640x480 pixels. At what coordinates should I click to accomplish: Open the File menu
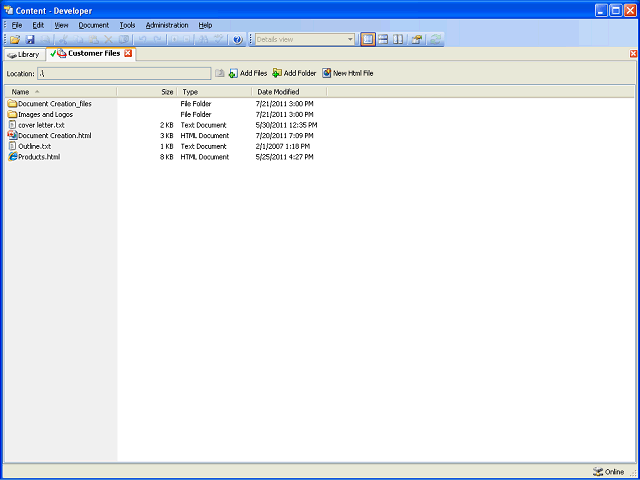pyautogui.click(x=17, y=25)
